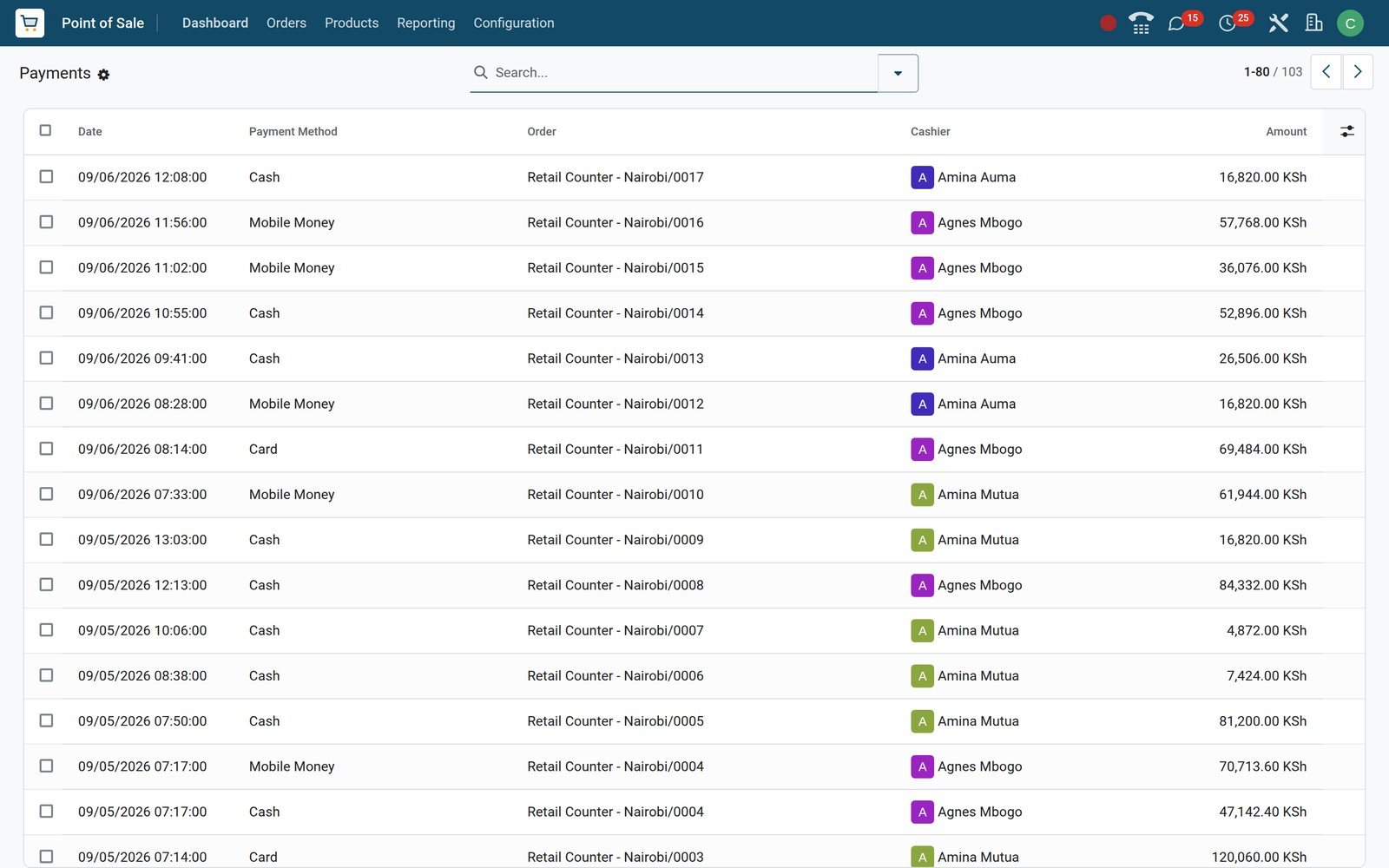The width and height of the screenshot is (1389, 868).
Task: Open the activities clock icon with 25 badge
Action: pyautogui.click(x=1228, y=23)
